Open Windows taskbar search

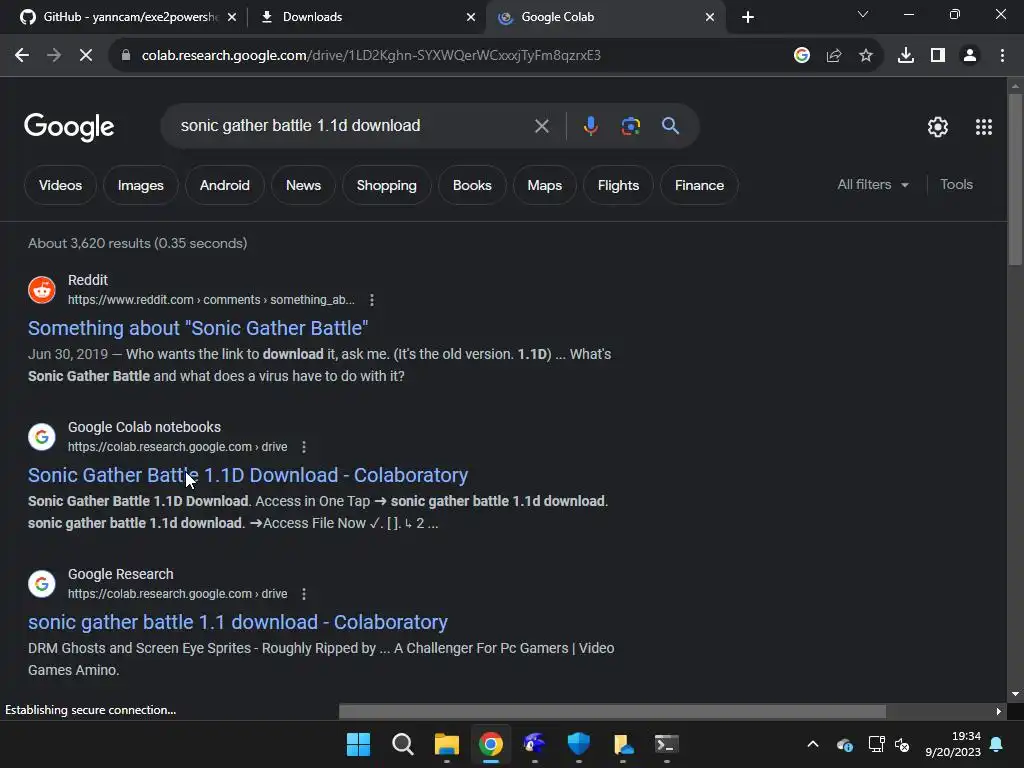(402, 744)
